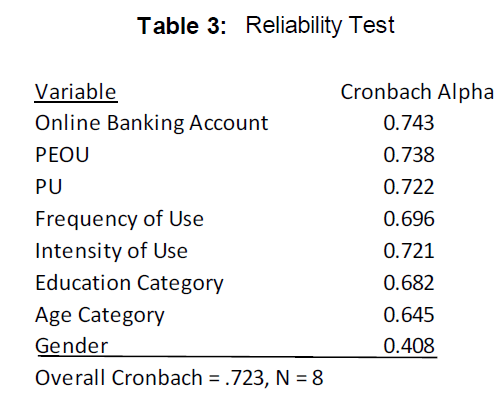Click the 'Reliability Test' heading text

[x=320, y=26]
